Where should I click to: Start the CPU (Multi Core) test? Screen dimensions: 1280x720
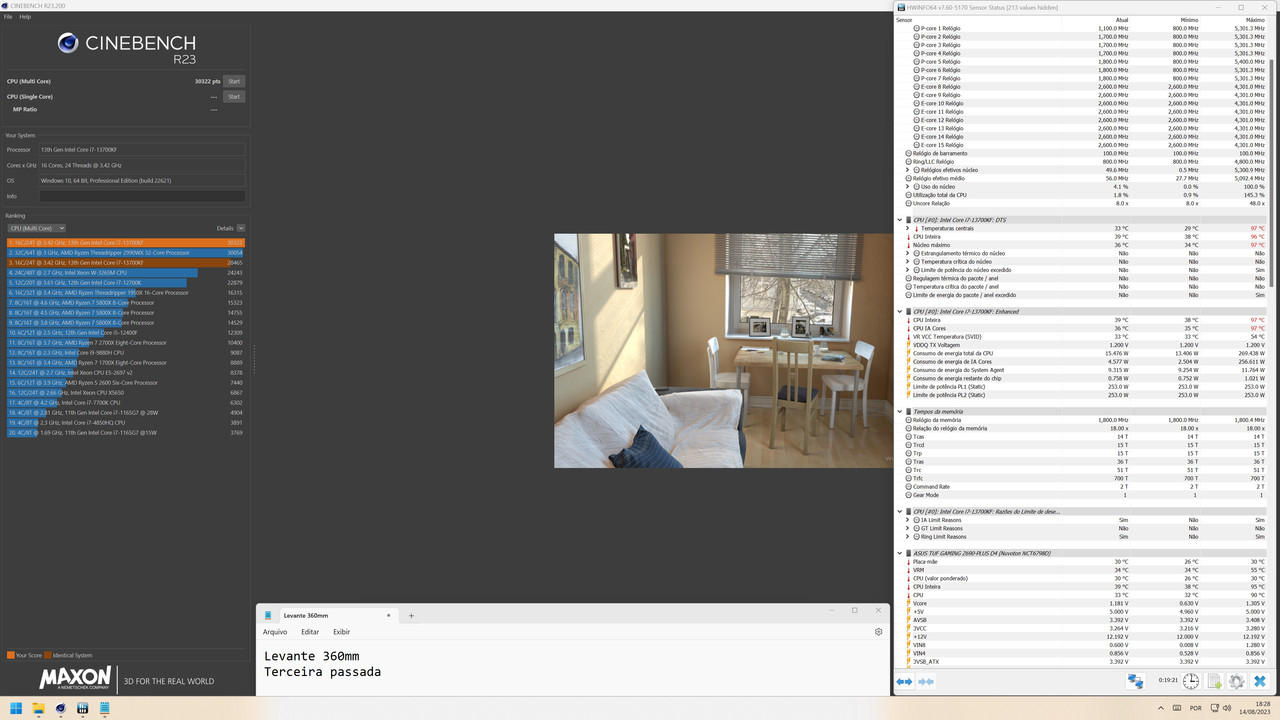point(234,81)
